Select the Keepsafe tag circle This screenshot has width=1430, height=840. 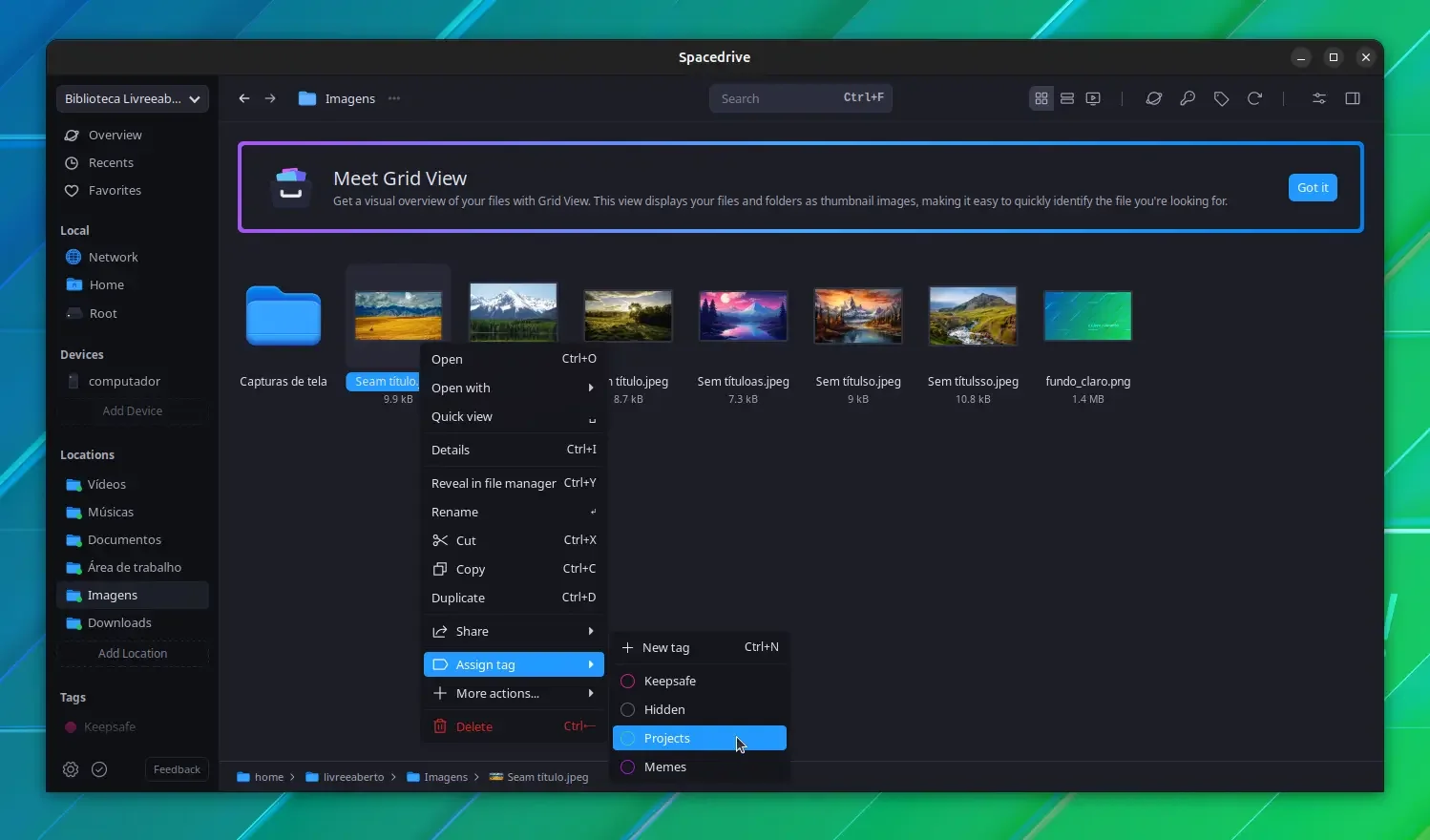coord(628,681)
